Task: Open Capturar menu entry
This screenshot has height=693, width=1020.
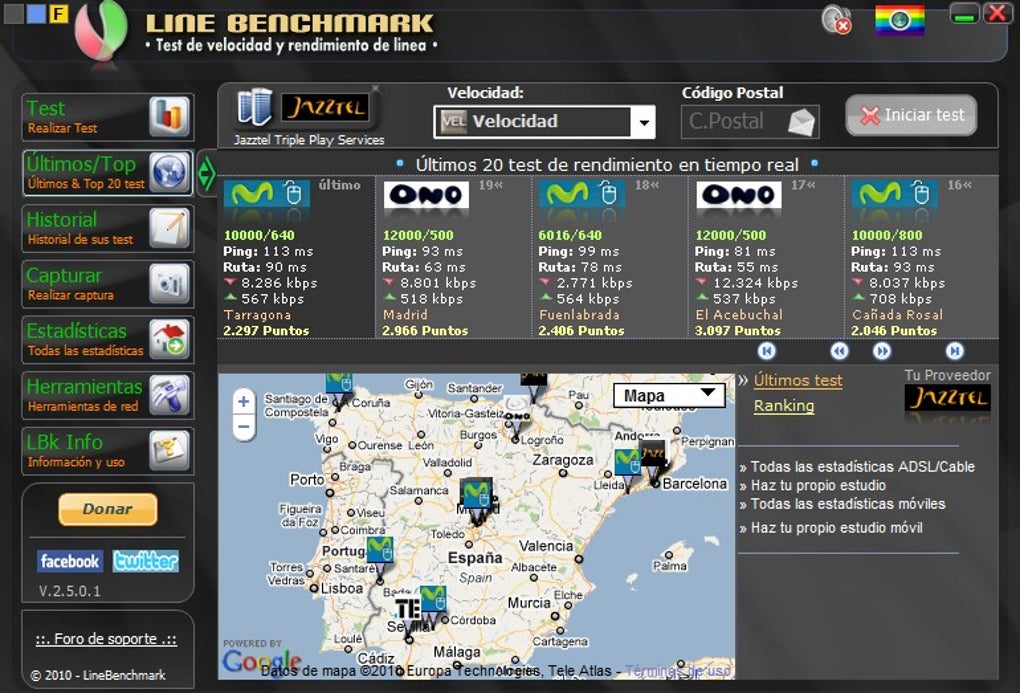Action: point(107,284)
